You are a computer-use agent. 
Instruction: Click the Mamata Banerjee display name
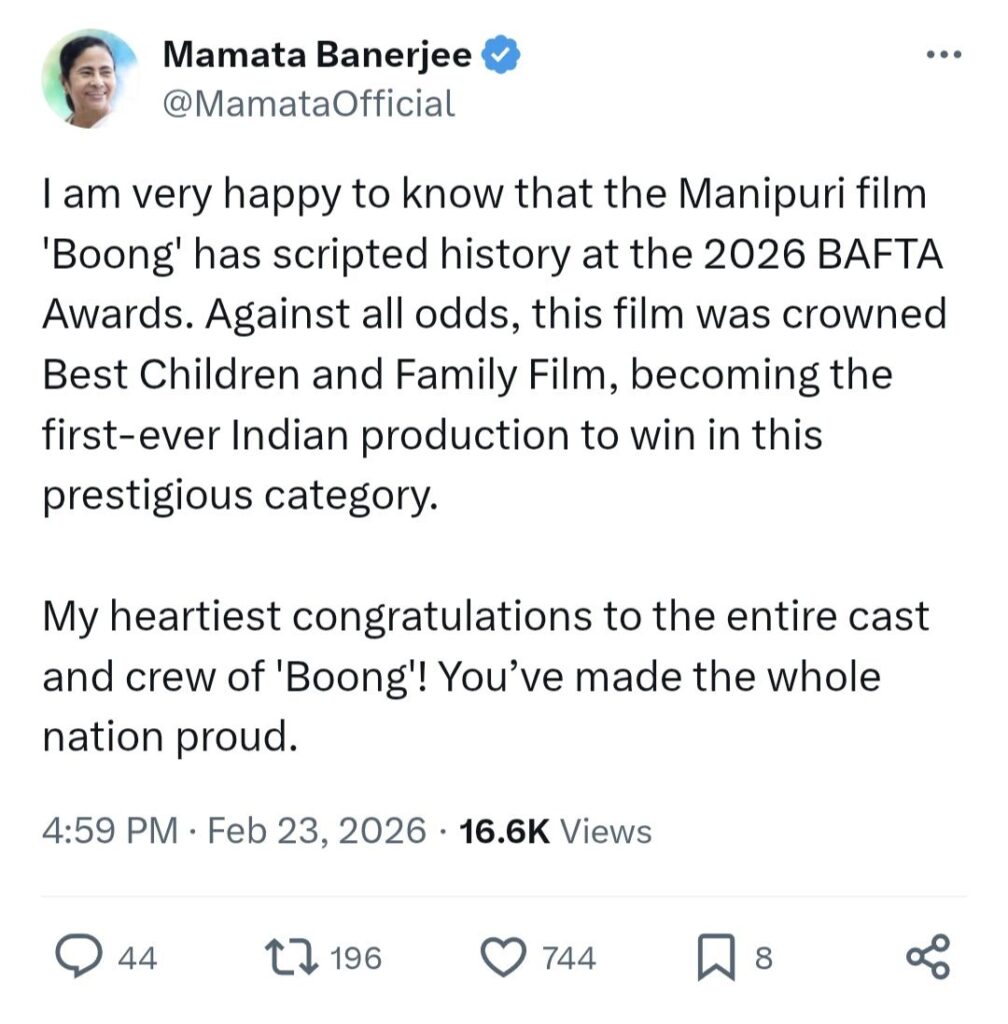pyautogui.click(x=317, y=56)
